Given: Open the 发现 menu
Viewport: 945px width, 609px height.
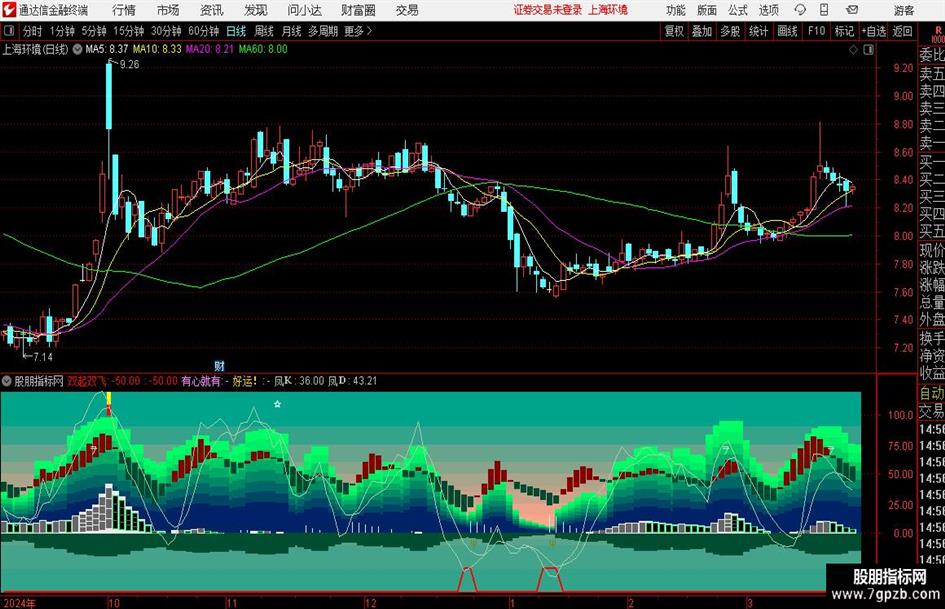Looking at the screenshot, I should (x=256, y=10).
